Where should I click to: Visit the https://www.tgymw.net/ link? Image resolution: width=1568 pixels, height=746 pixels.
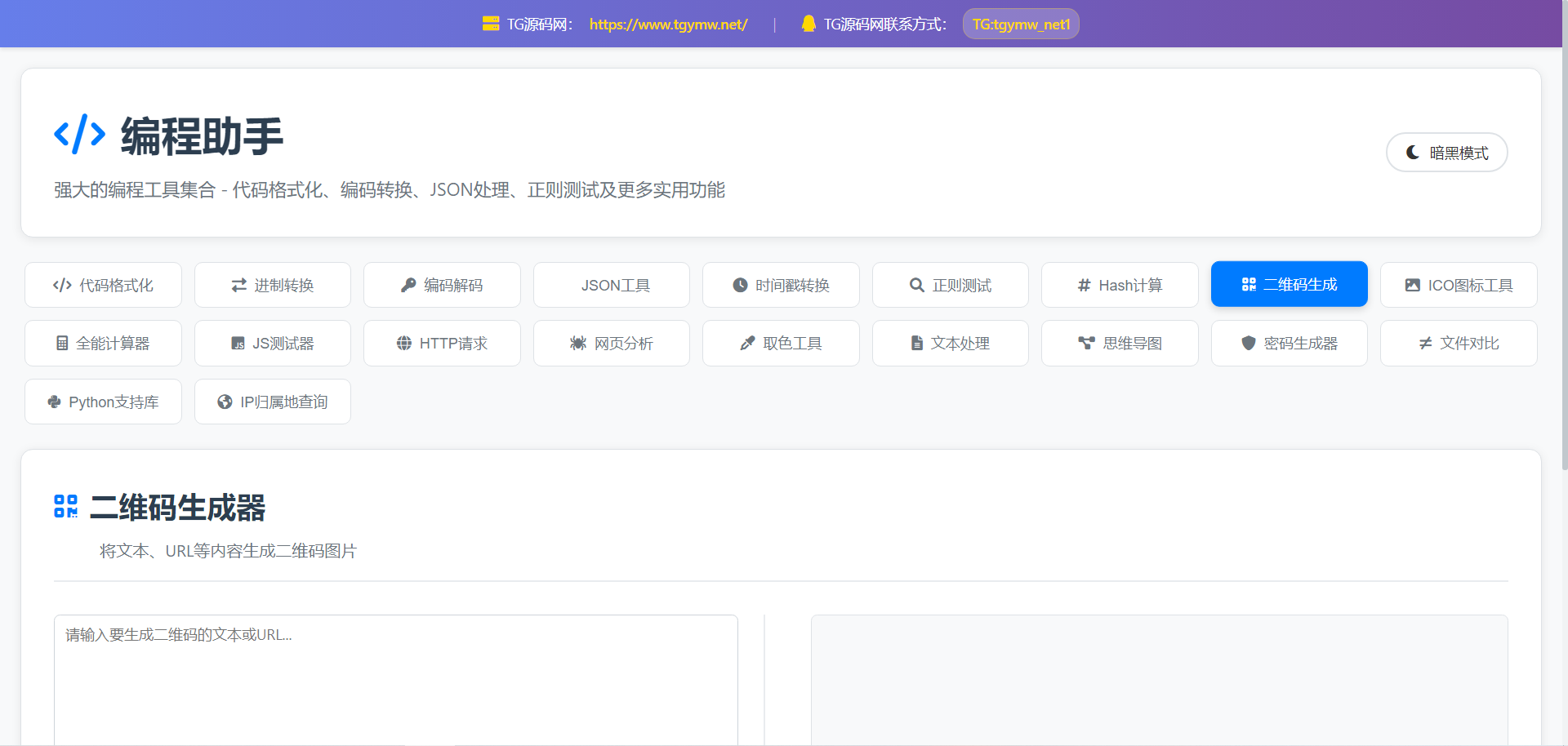668,24
